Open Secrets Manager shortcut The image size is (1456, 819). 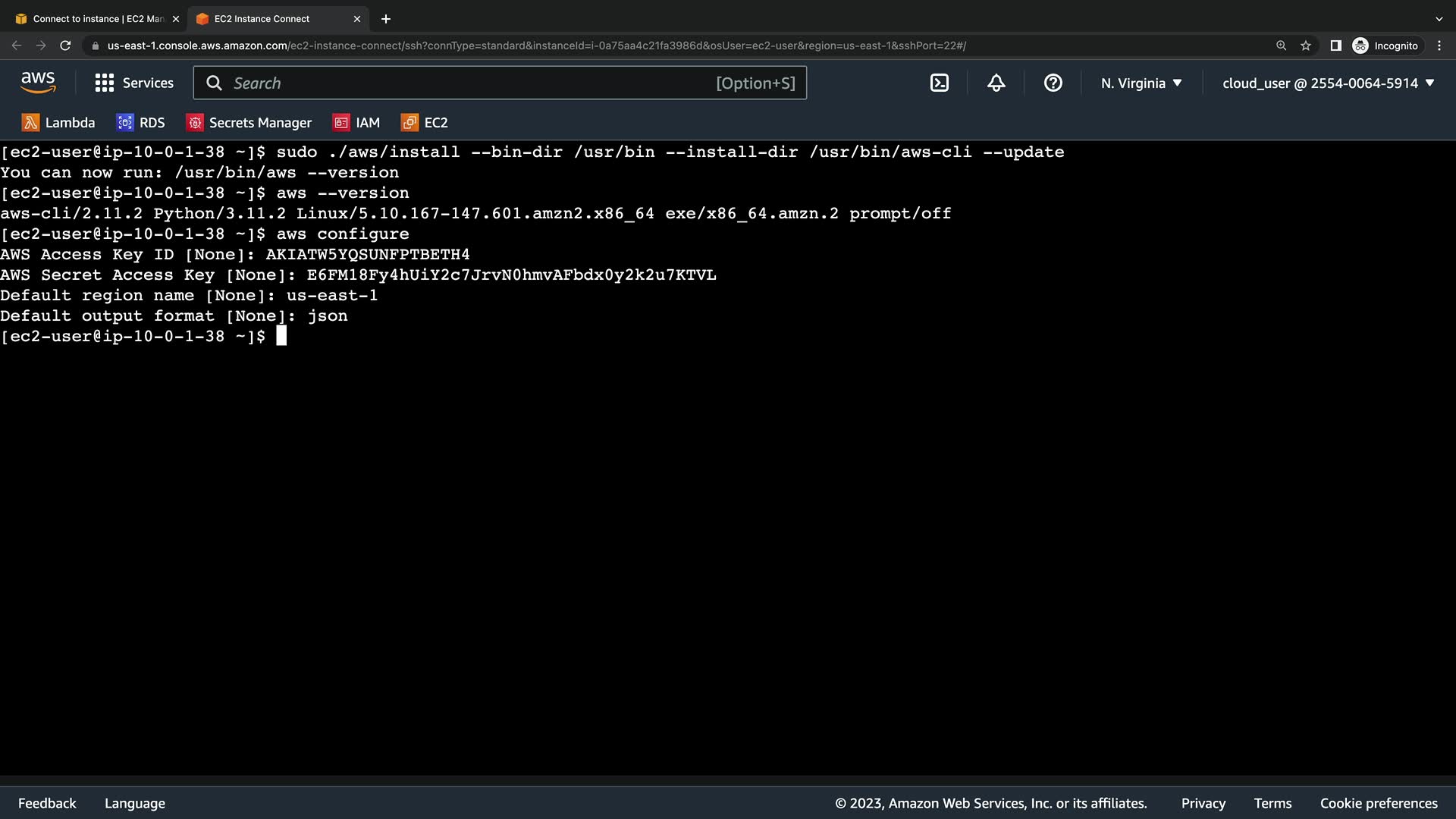pos(249,123)
